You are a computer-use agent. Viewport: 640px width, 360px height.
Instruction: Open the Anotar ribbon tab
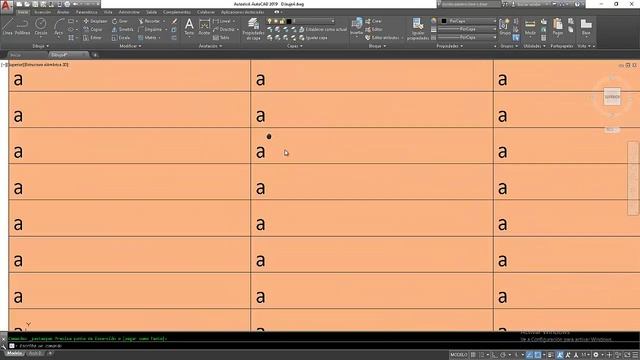[x=63, y=12]
